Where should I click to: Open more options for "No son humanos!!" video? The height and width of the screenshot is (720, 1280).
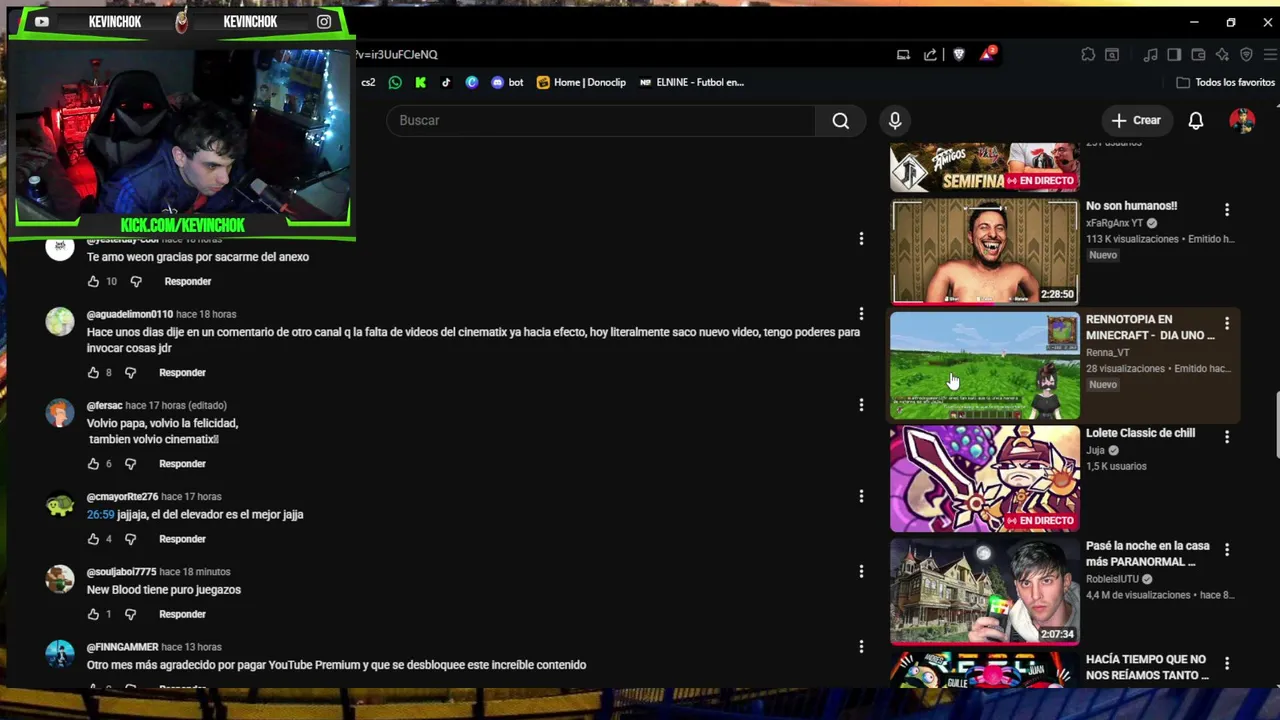point(1227,210)
